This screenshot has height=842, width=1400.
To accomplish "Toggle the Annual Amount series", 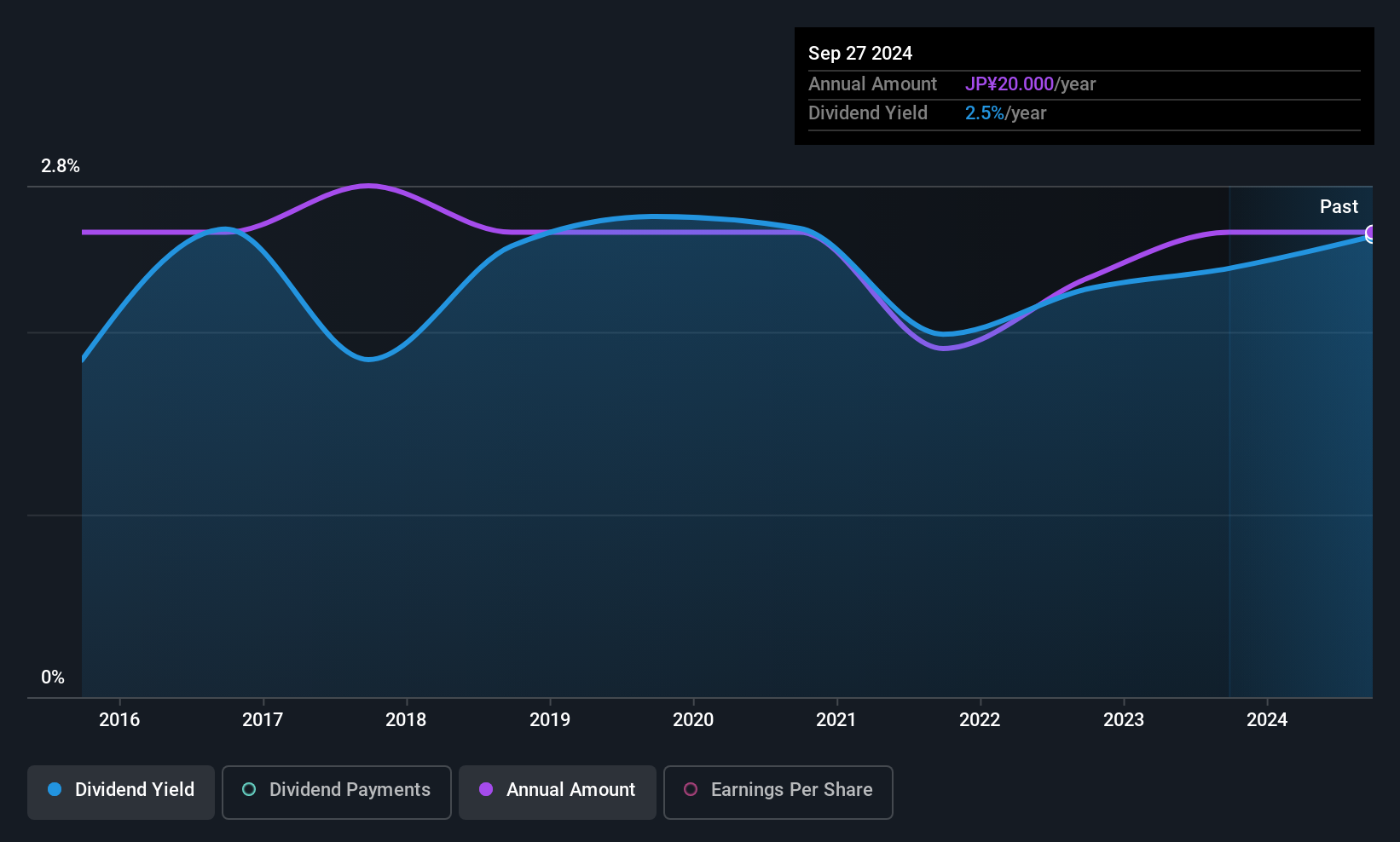I will click(558, 792).
